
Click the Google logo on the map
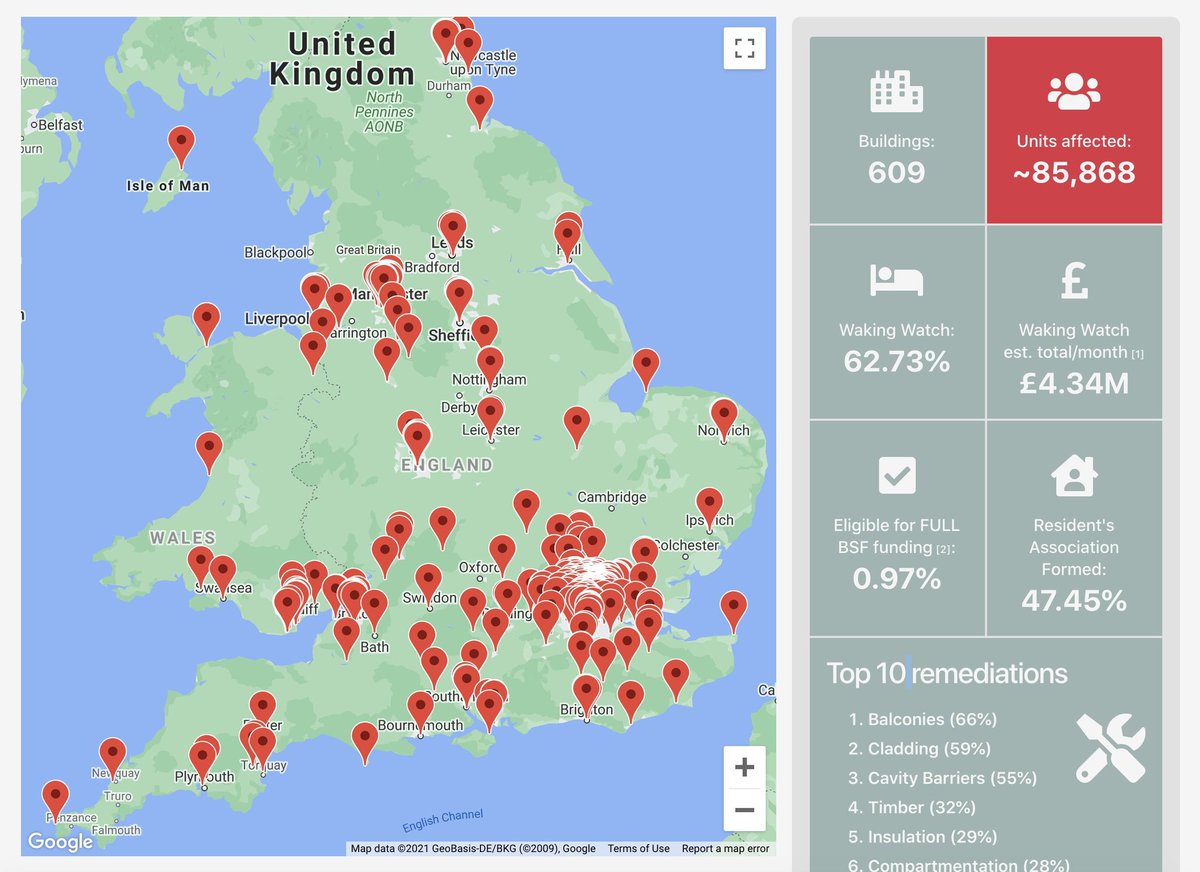[60, 842]
